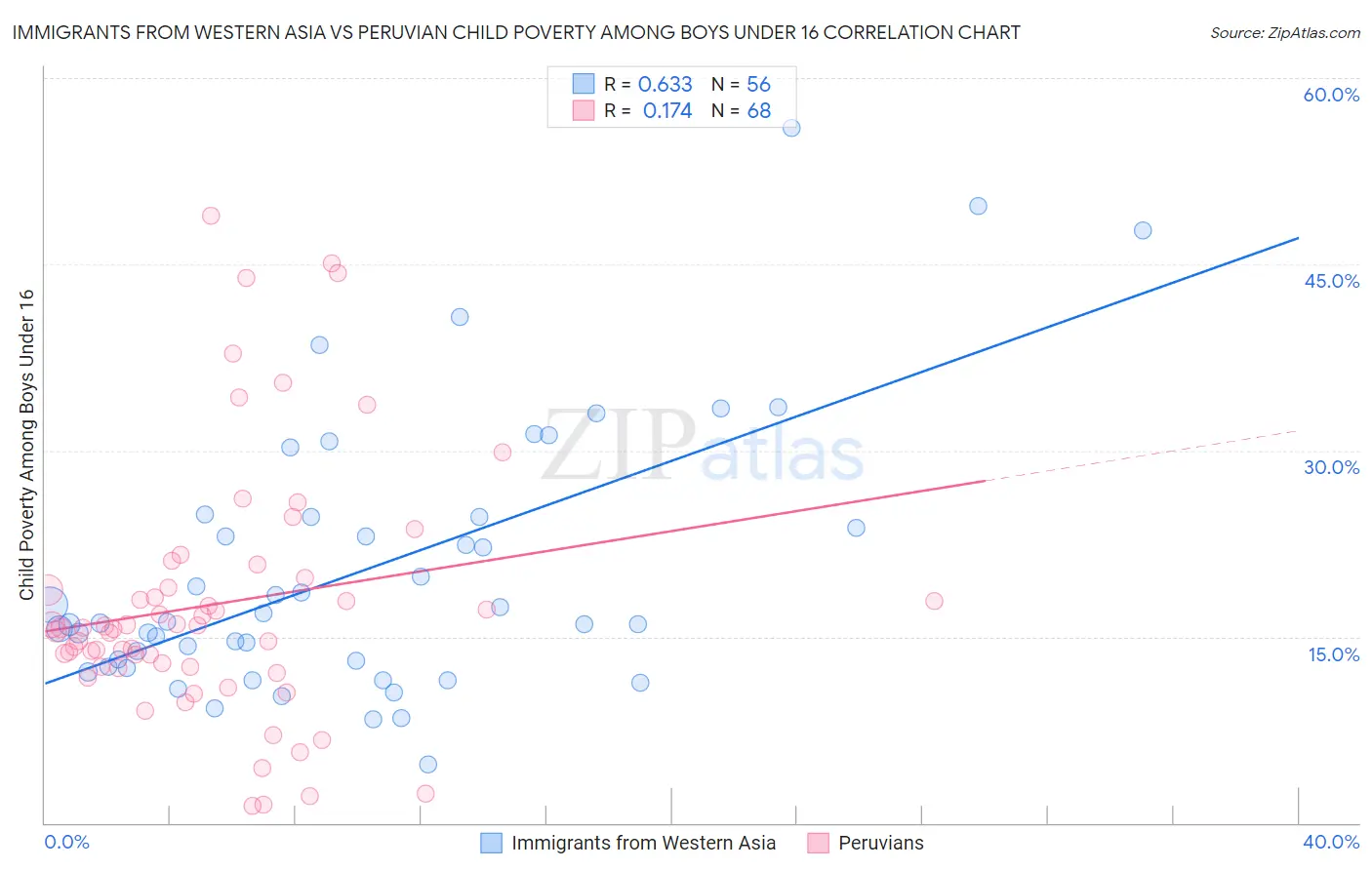Click the pink swatch beside Peruvians
The image size is (1372, 870).
click(818, 843)
